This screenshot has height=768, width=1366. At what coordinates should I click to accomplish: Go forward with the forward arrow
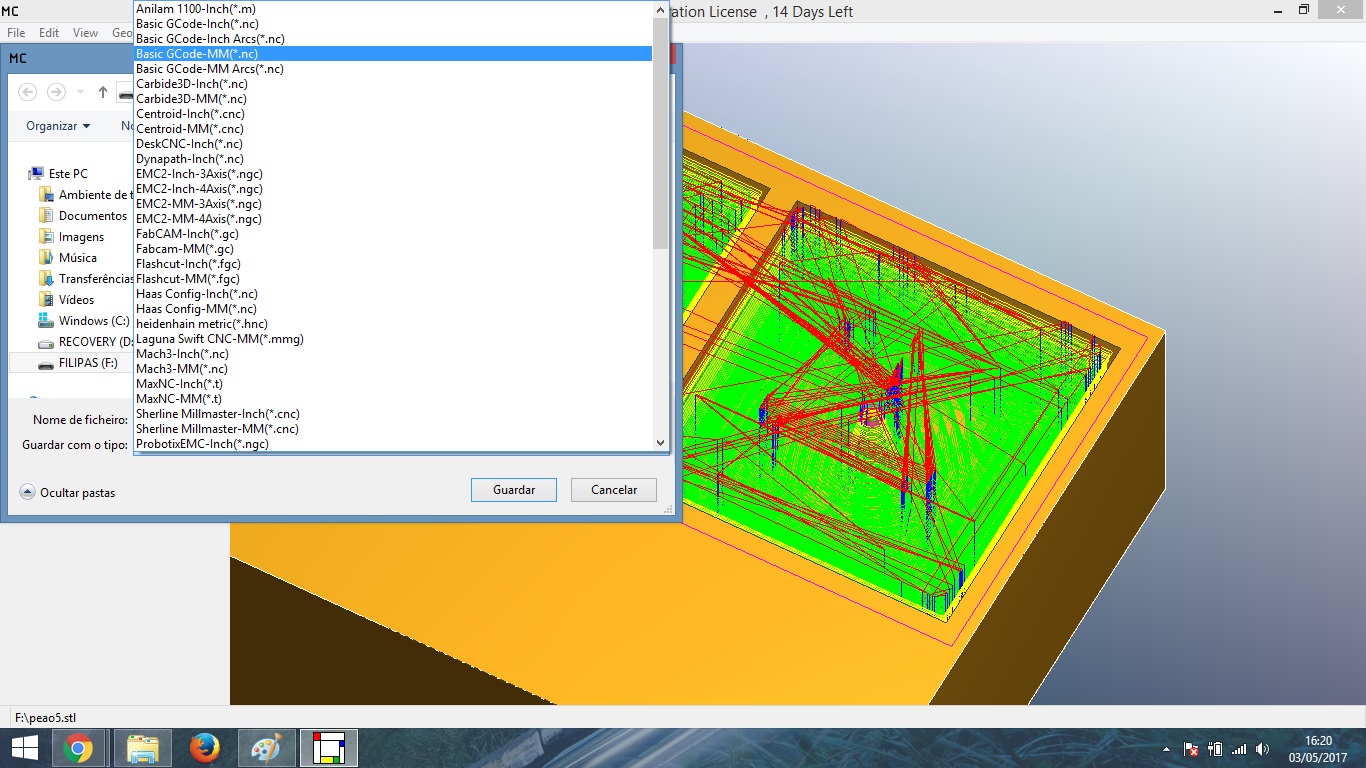56,92
